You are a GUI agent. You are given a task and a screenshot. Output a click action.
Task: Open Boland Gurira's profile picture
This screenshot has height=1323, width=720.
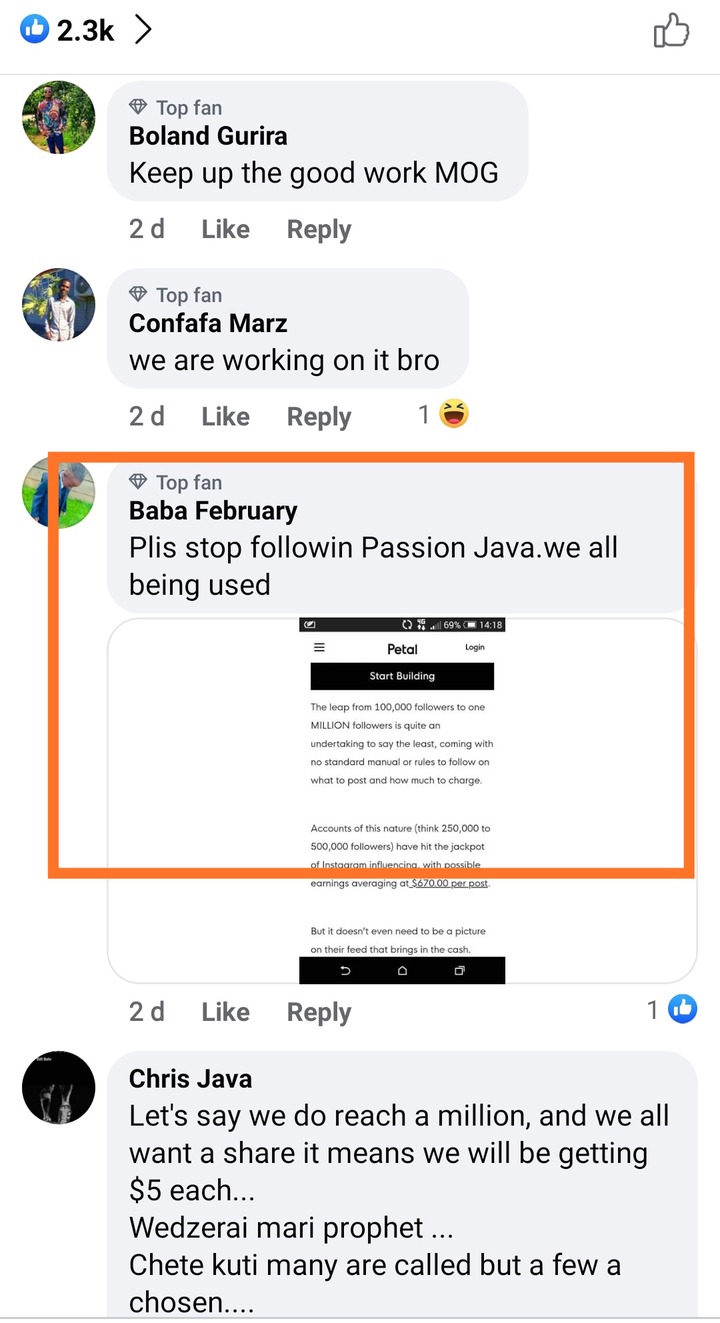[x=58, y=117]
